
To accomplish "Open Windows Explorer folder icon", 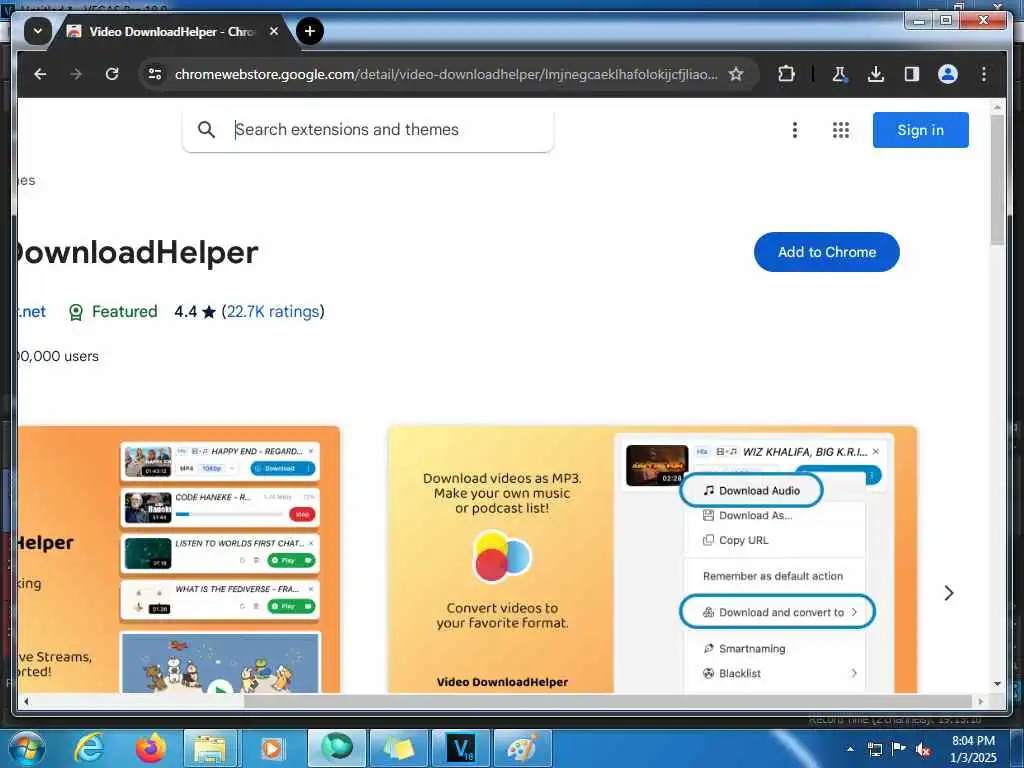I will pyautogui.click(x=209, y=748).
